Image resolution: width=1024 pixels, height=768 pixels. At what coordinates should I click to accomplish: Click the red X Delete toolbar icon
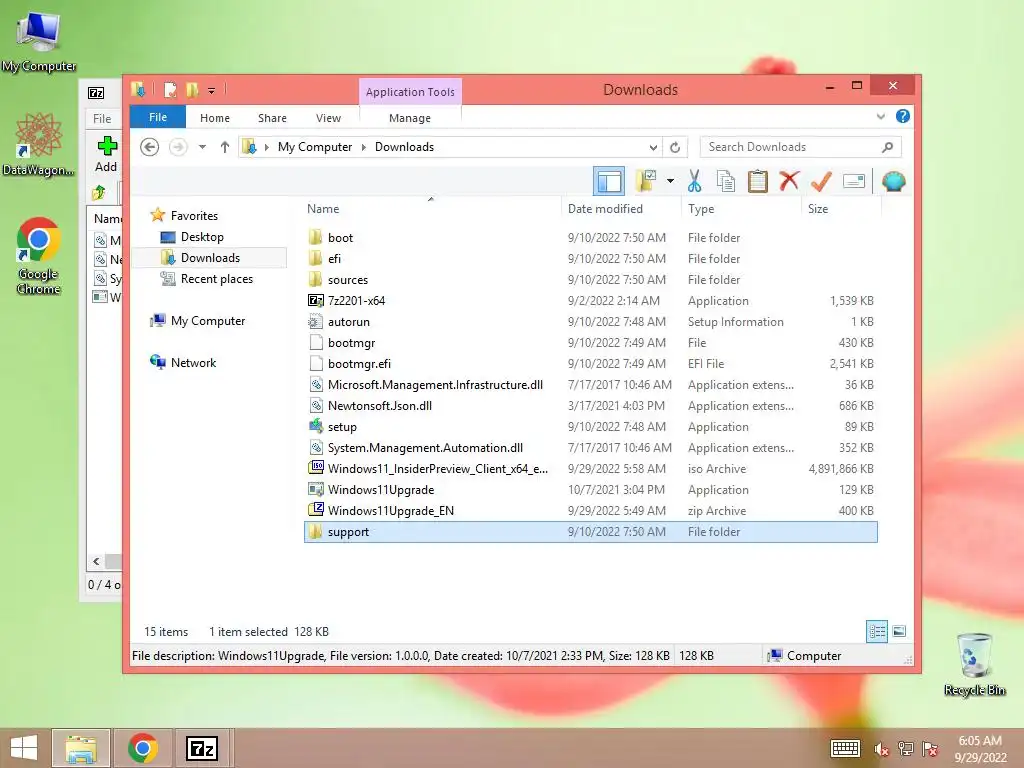point(789,181)
